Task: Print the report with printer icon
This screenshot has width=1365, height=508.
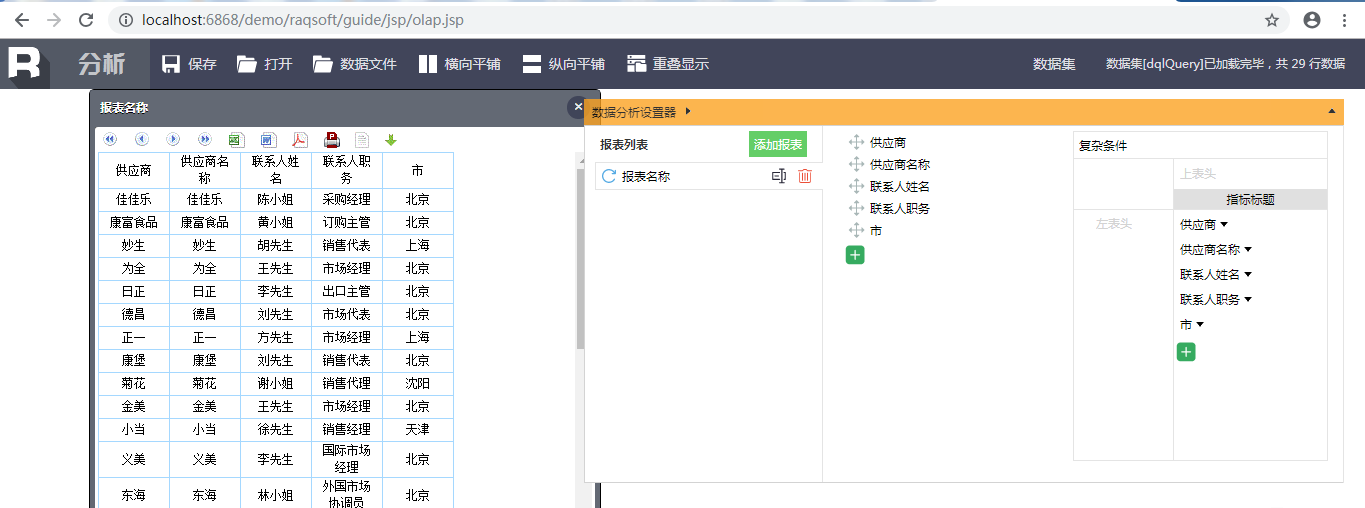Action: coord(332,140)
